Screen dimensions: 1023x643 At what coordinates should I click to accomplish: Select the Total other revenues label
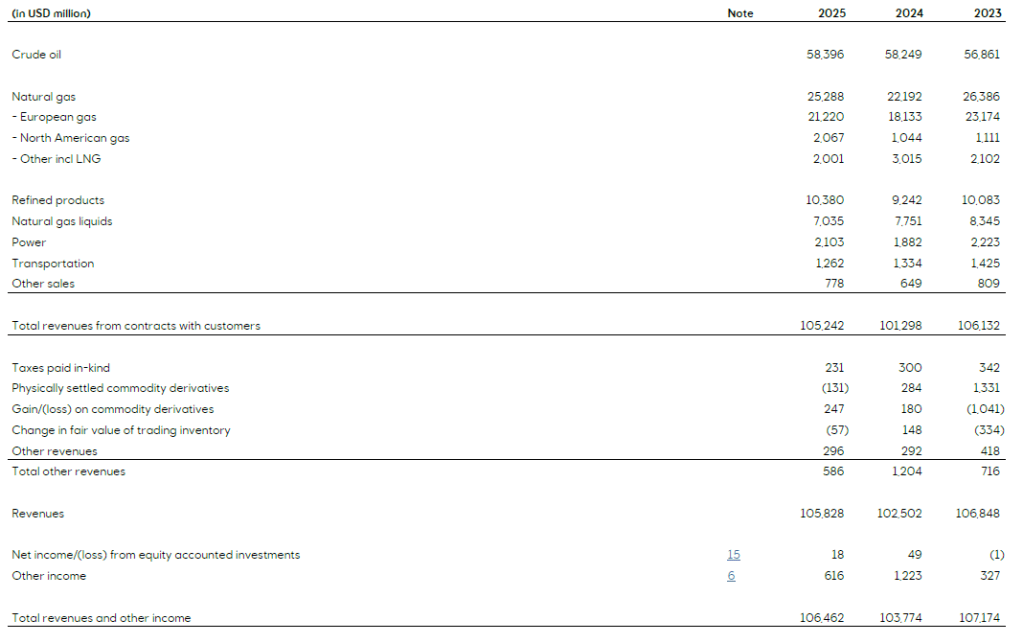[x=68, y=471]
